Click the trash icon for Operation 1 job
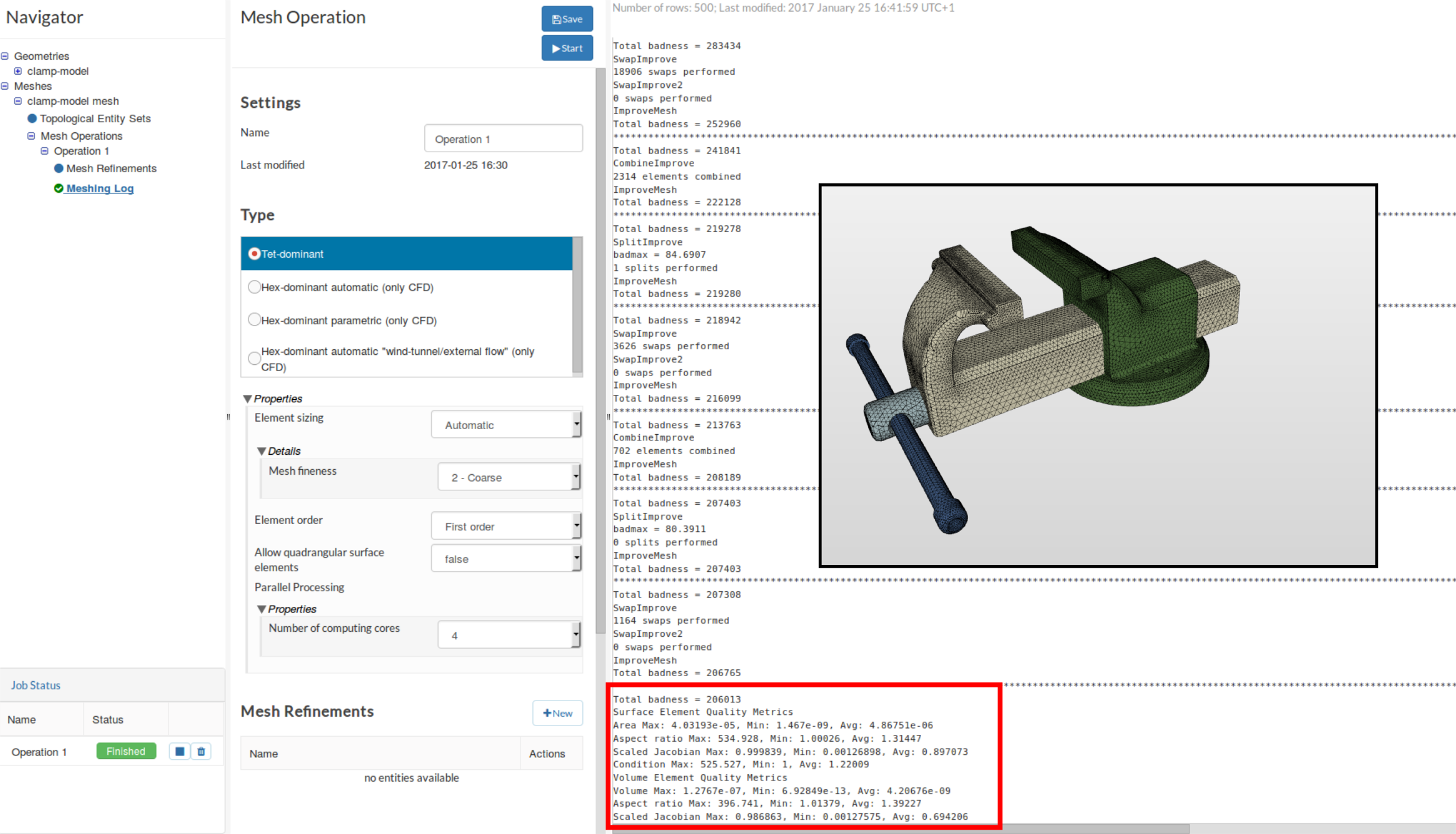This screenshot has width=1456, height=834. coord(201,752)
